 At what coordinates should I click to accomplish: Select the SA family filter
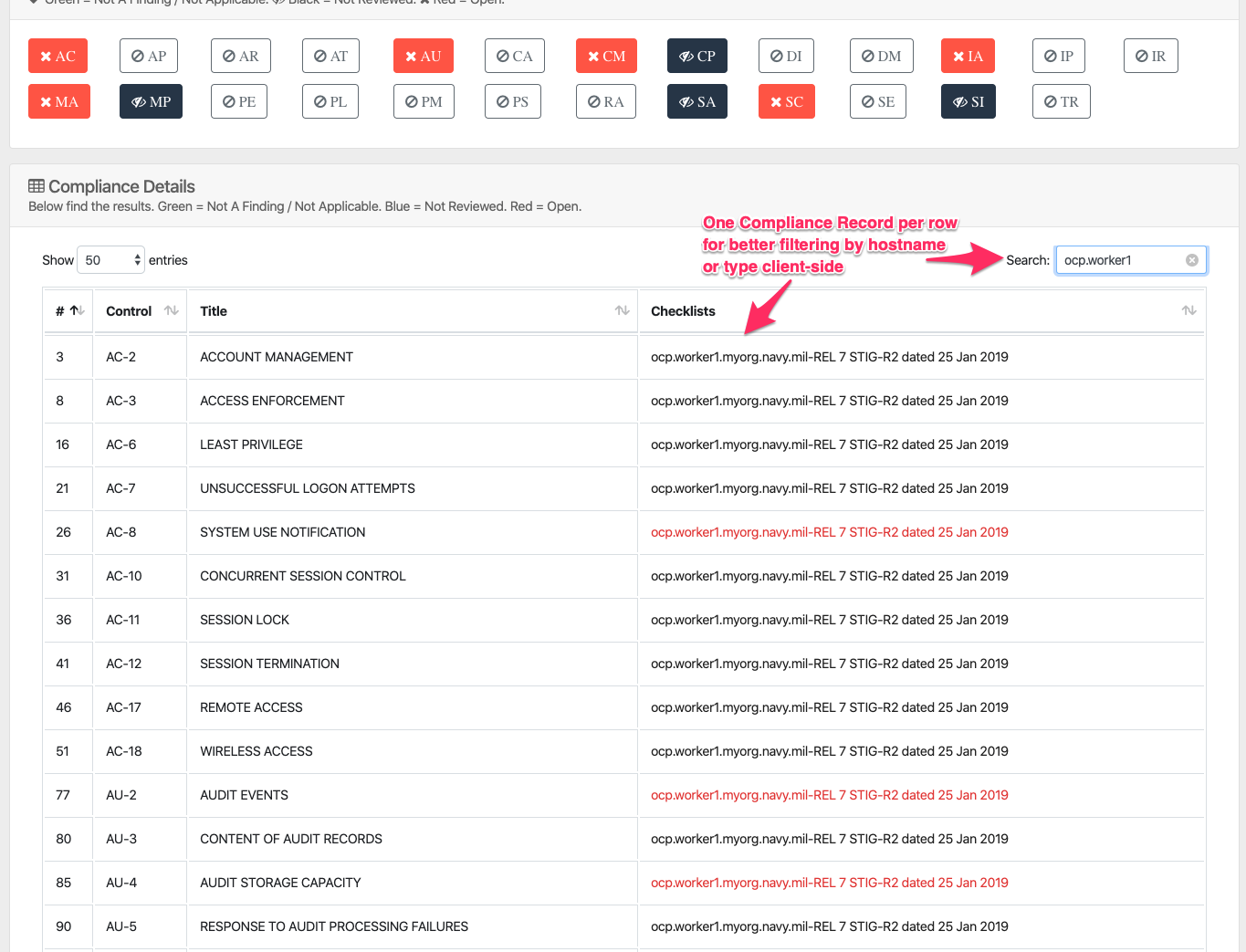click(x=696, y=101)
